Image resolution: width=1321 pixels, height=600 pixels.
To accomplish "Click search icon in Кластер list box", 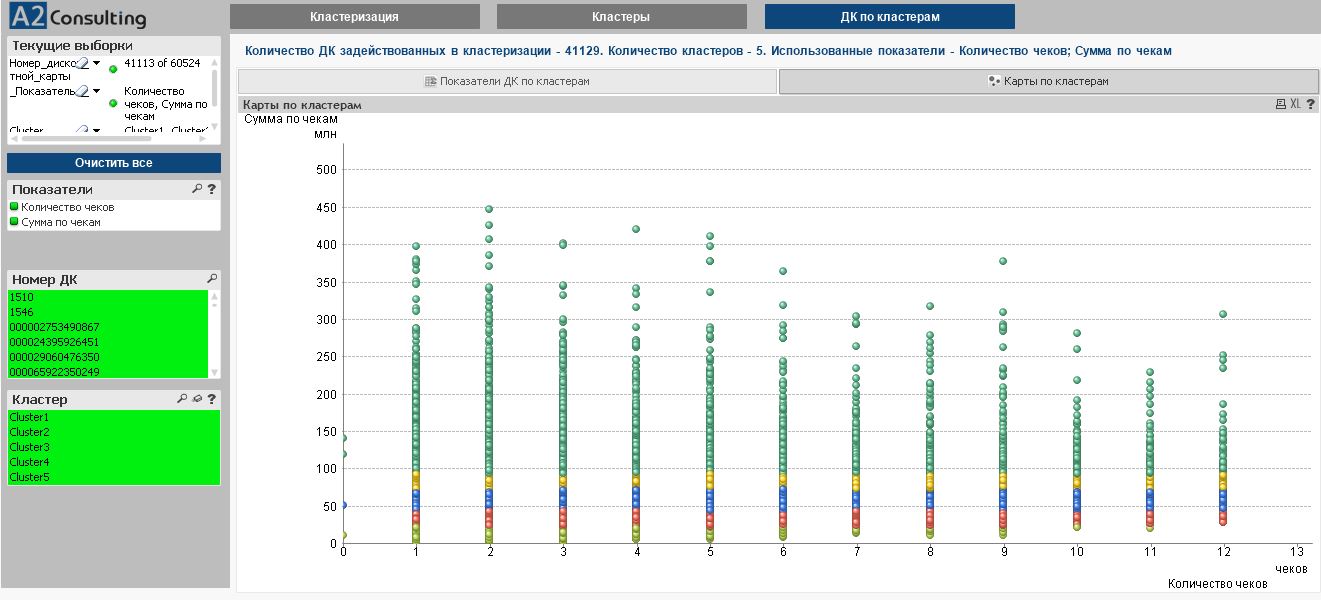I will click(182, 399).
